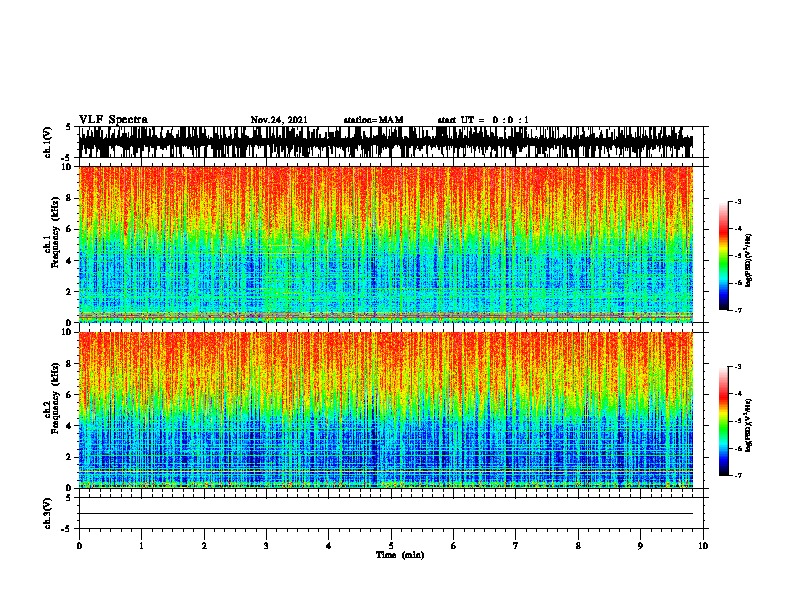Screen dimensions: 792x612
Task: Click the "Time (min)" axis label
Action: click(x=400, y=555)
